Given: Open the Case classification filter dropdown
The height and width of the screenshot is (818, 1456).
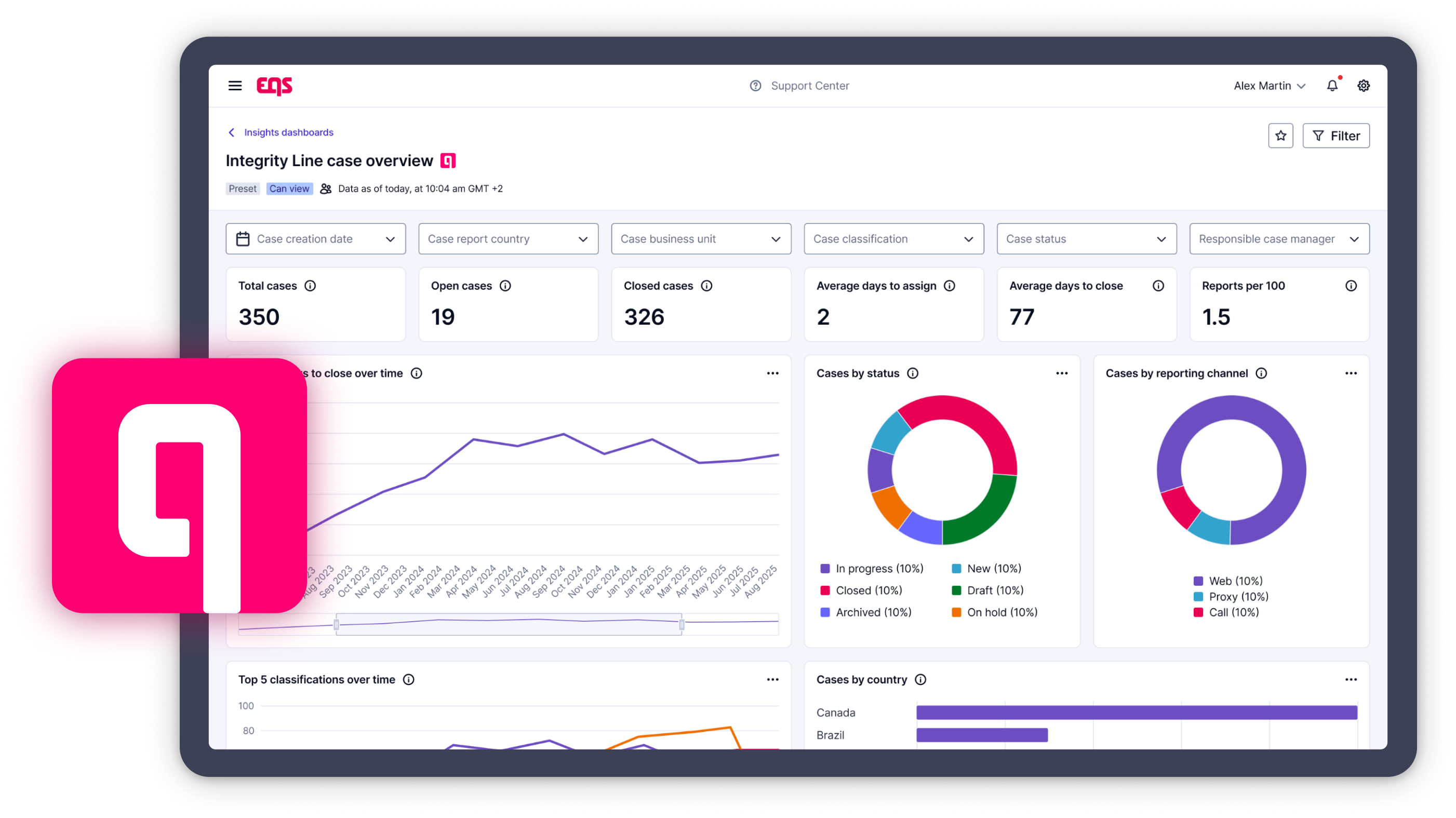Looking at the screenshot, I should point(893,239).
